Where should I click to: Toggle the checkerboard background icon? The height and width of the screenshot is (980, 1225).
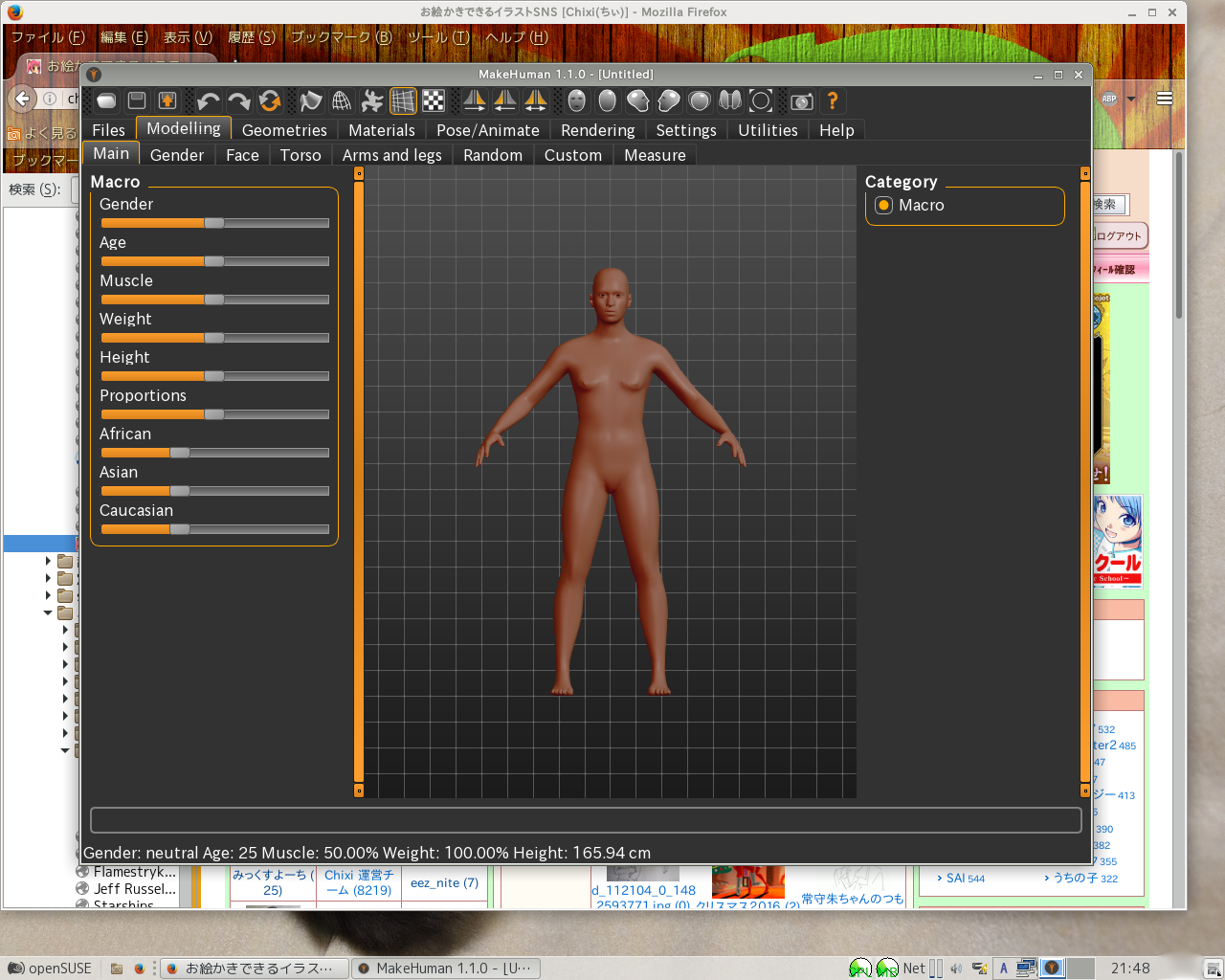pyautogui.click(x=434, y=100)
